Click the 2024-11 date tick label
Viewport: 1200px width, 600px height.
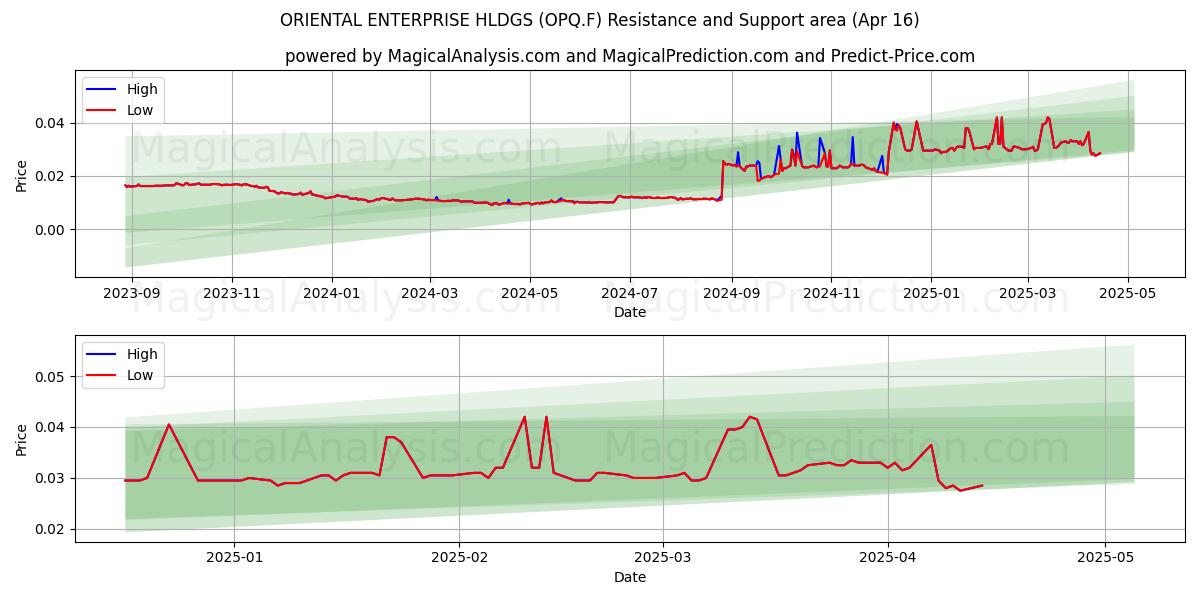point(830,294)
